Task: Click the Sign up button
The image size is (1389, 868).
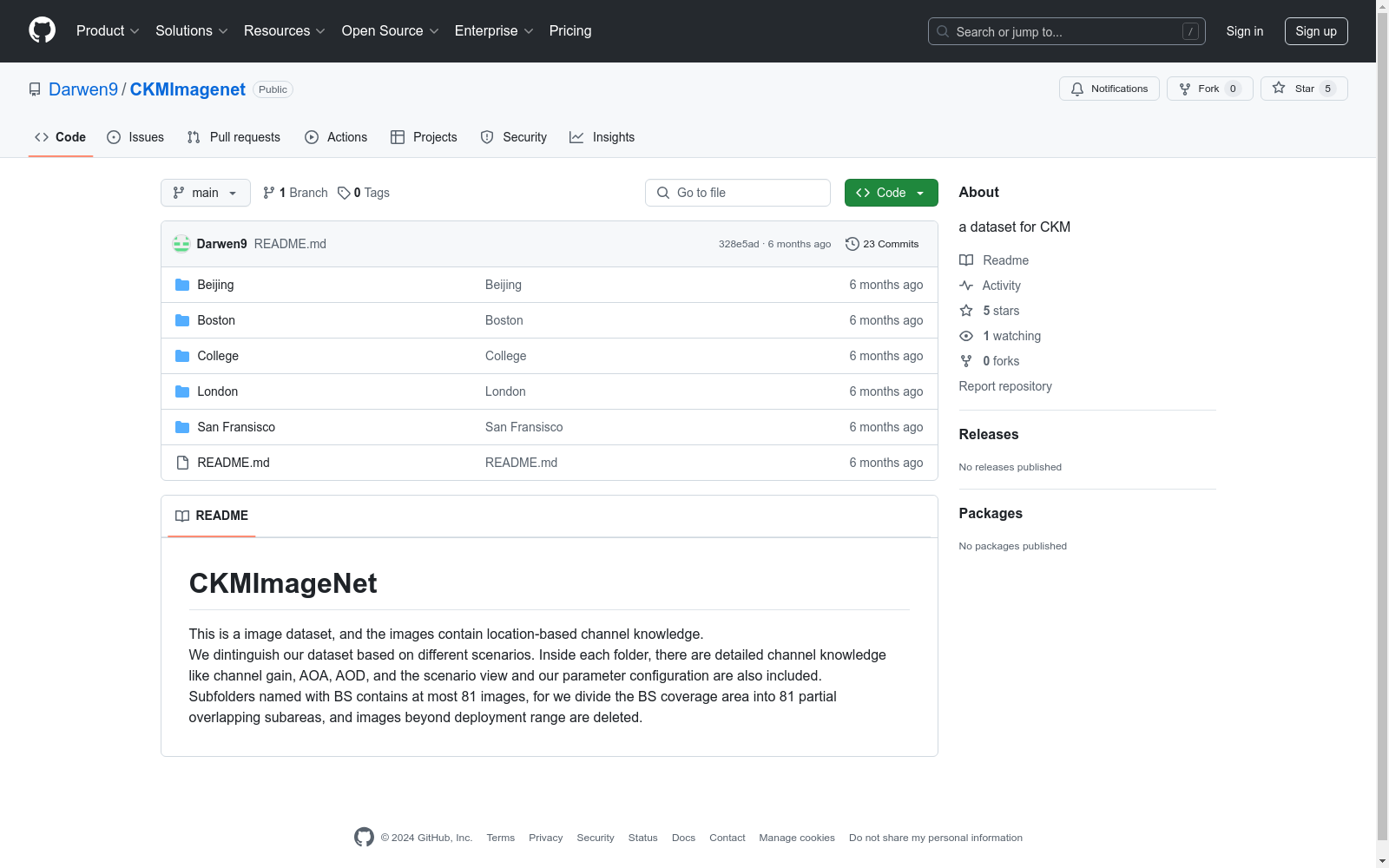Action: click(x=1316, y=31)
